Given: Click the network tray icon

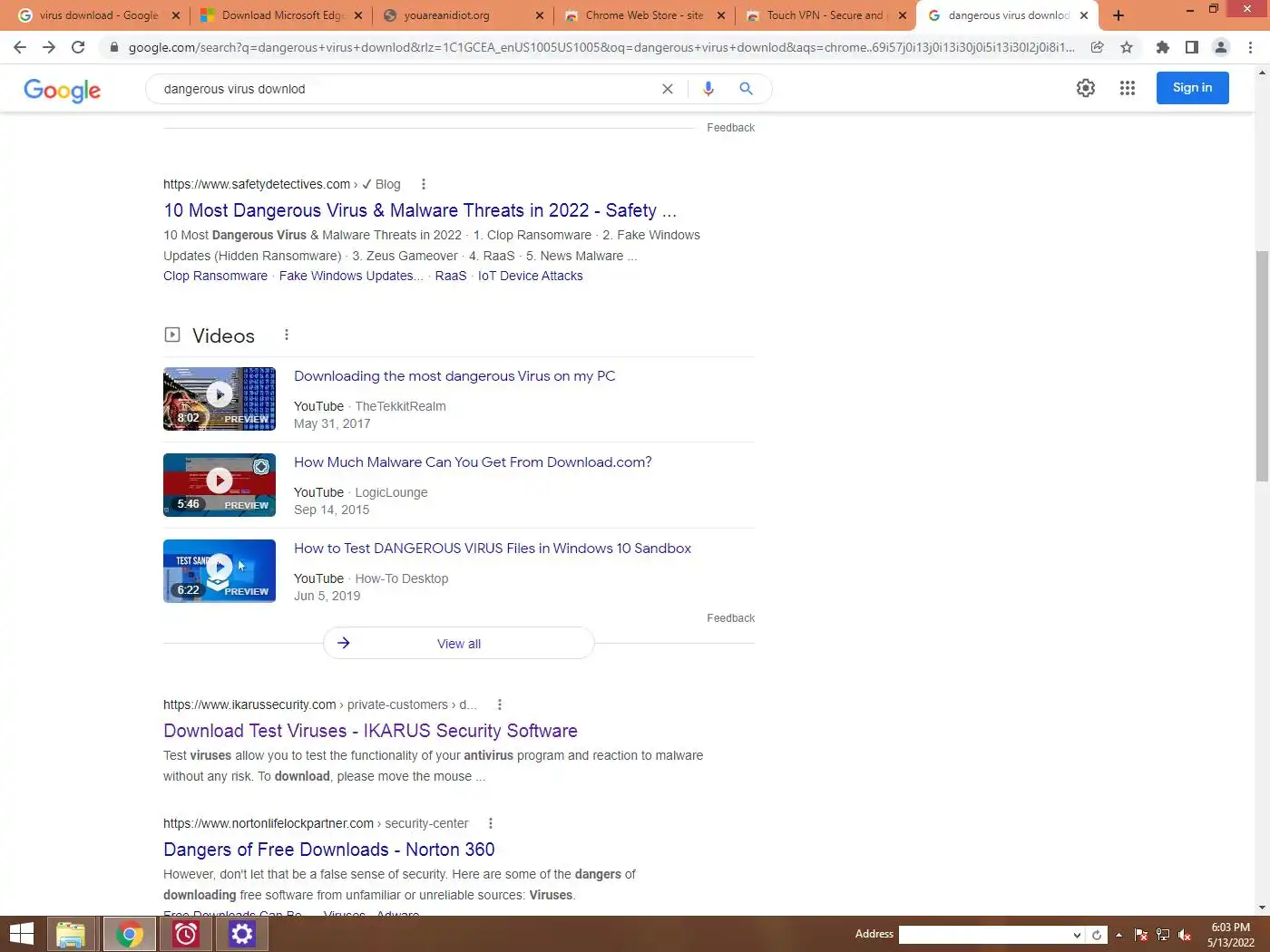Looking at the screenshot, I should click(1163, 935).
